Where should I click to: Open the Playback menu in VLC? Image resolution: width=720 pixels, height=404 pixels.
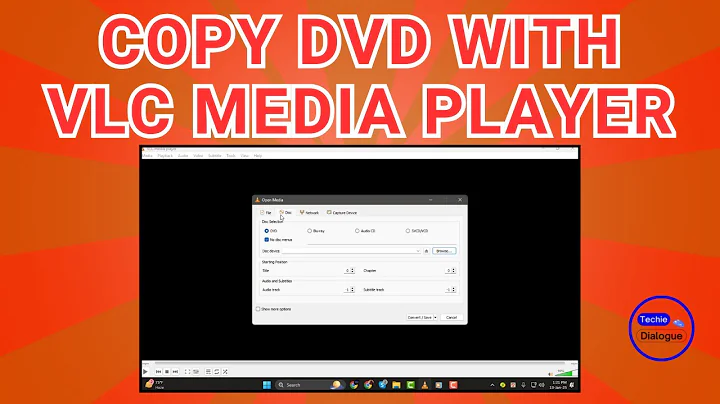tap(165, 156)
